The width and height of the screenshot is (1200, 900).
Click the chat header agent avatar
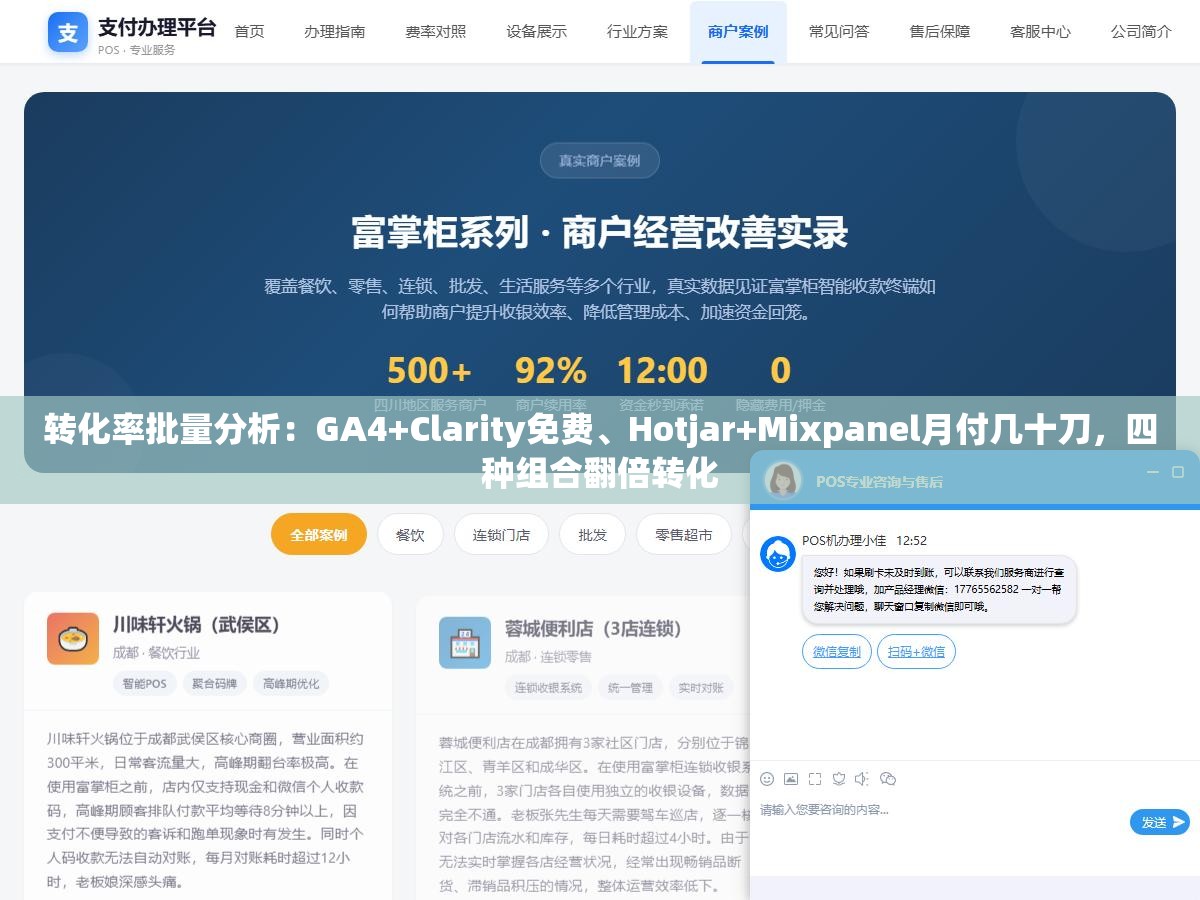tap(783, 480)
